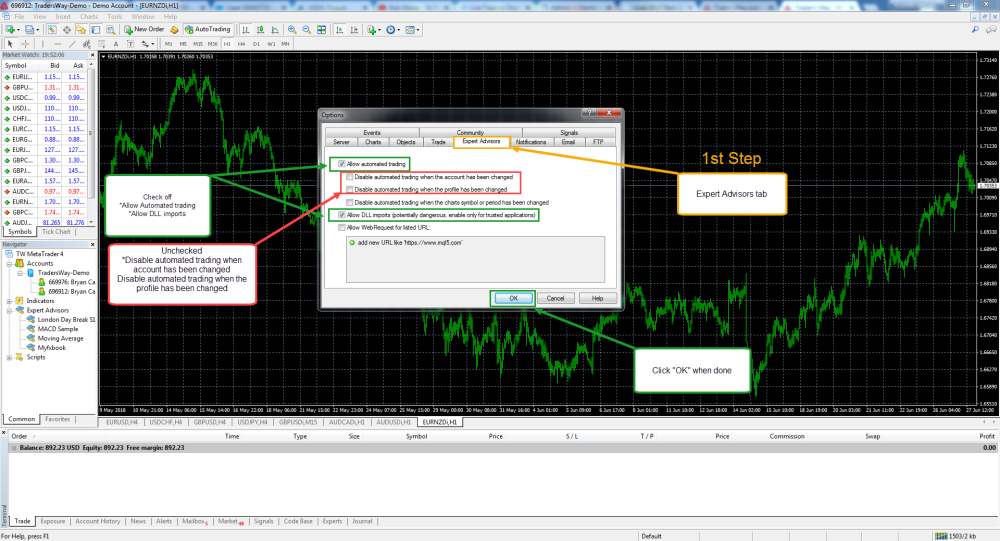Expand the Indicators tree node
This screenshot has width=1000, height=541.
click(10, 300)
